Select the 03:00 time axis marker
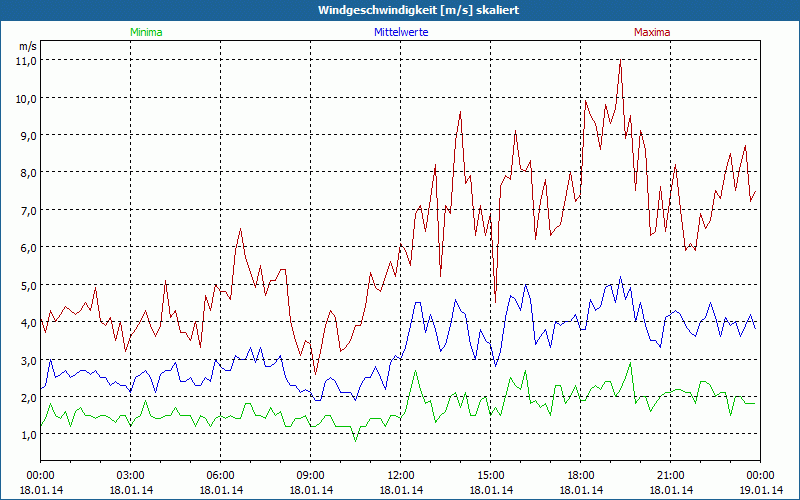This screenshot has width=800, height=500. (x=131, y=475)
